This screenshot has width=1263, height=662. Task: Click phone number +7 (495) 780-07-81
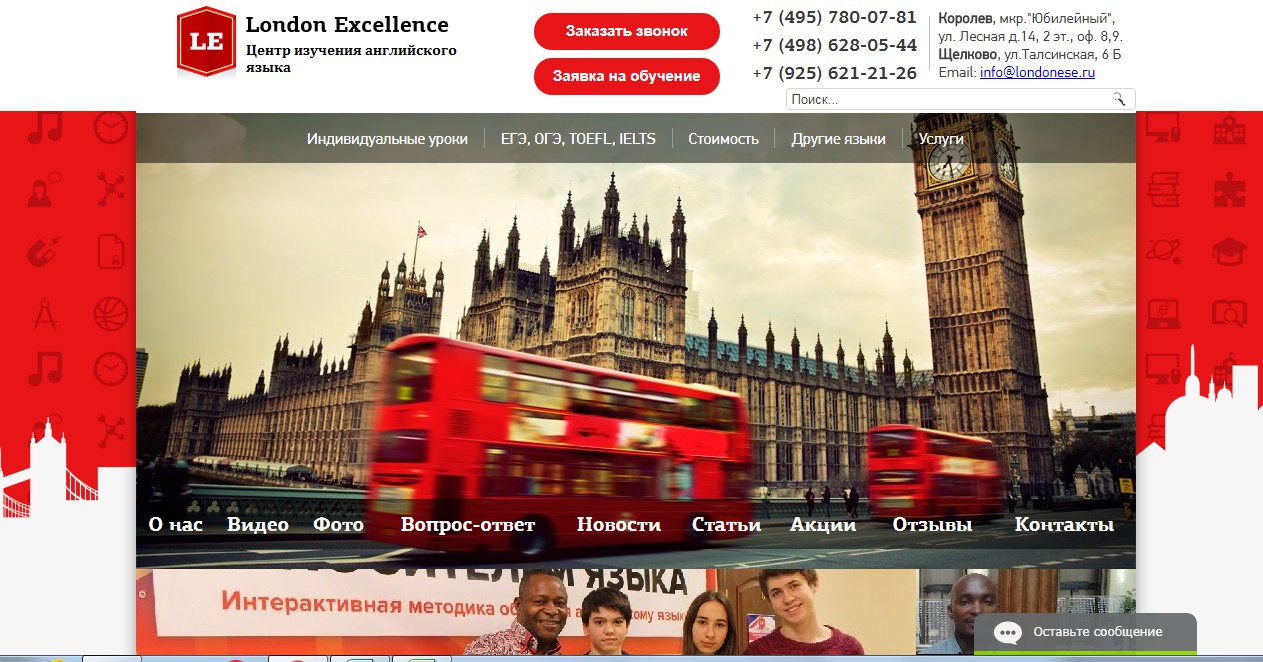point(834,17)
